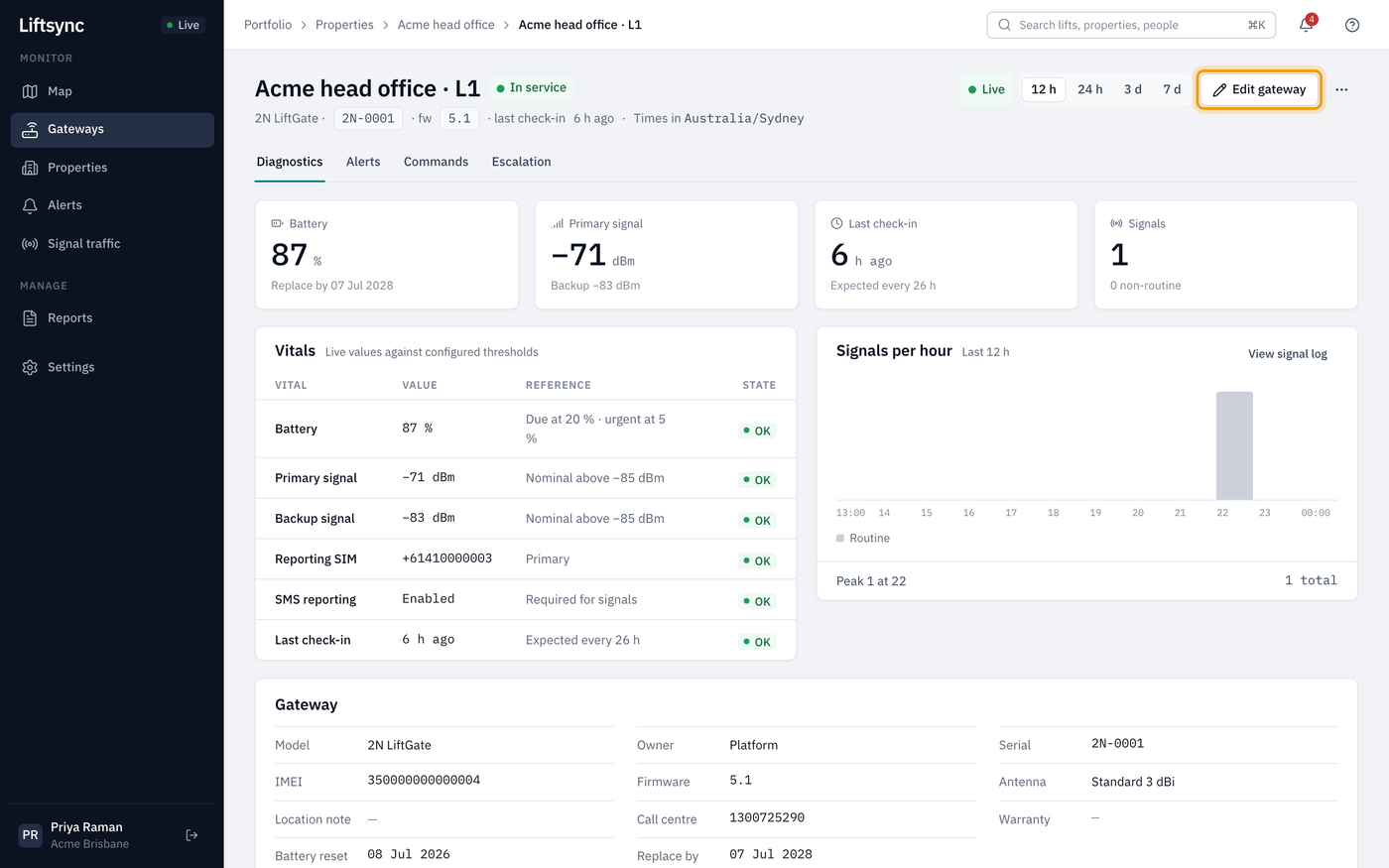Click the Last check-in summary card

947,255
